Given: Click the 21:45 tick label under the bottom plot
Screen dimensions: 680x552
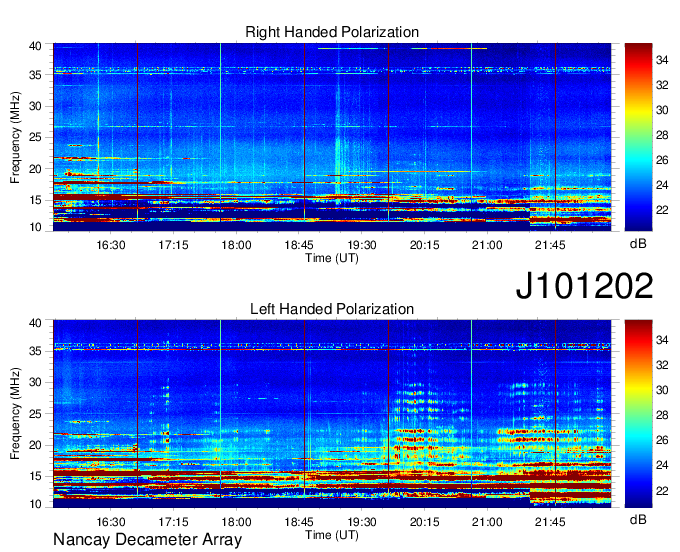Looking at the screenshot, I should point(550,522).
